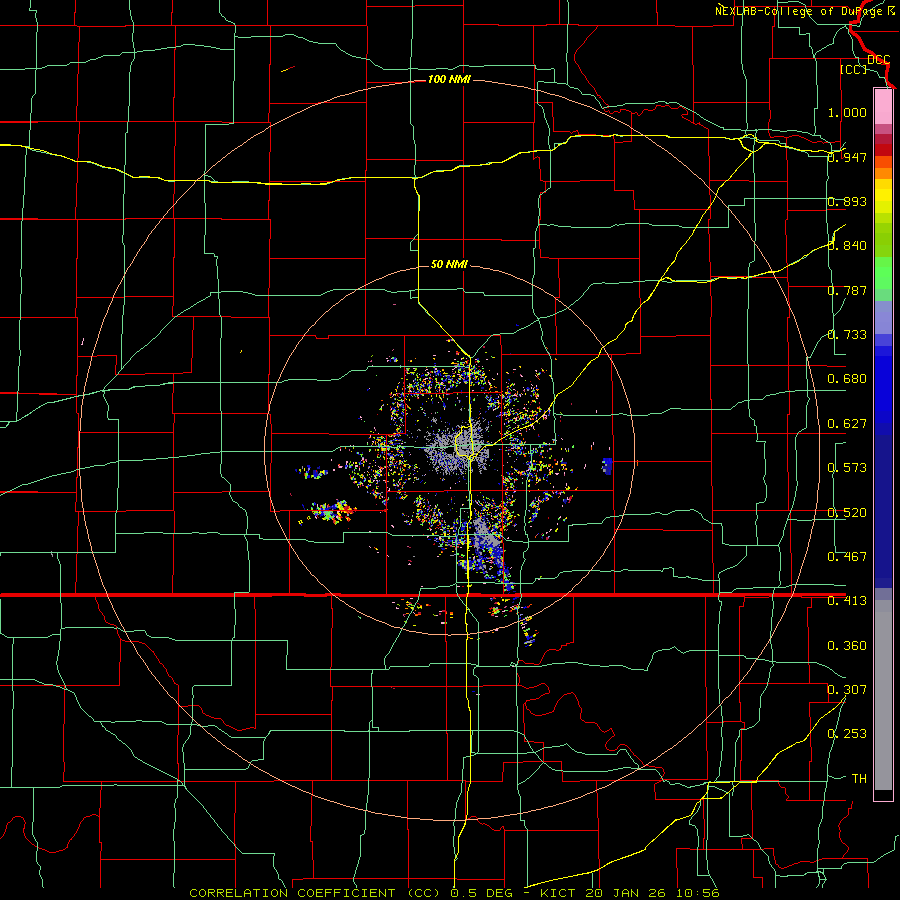Click the isolated blue echo east of radar
900x900 pixels.
[x=607, y=465]
